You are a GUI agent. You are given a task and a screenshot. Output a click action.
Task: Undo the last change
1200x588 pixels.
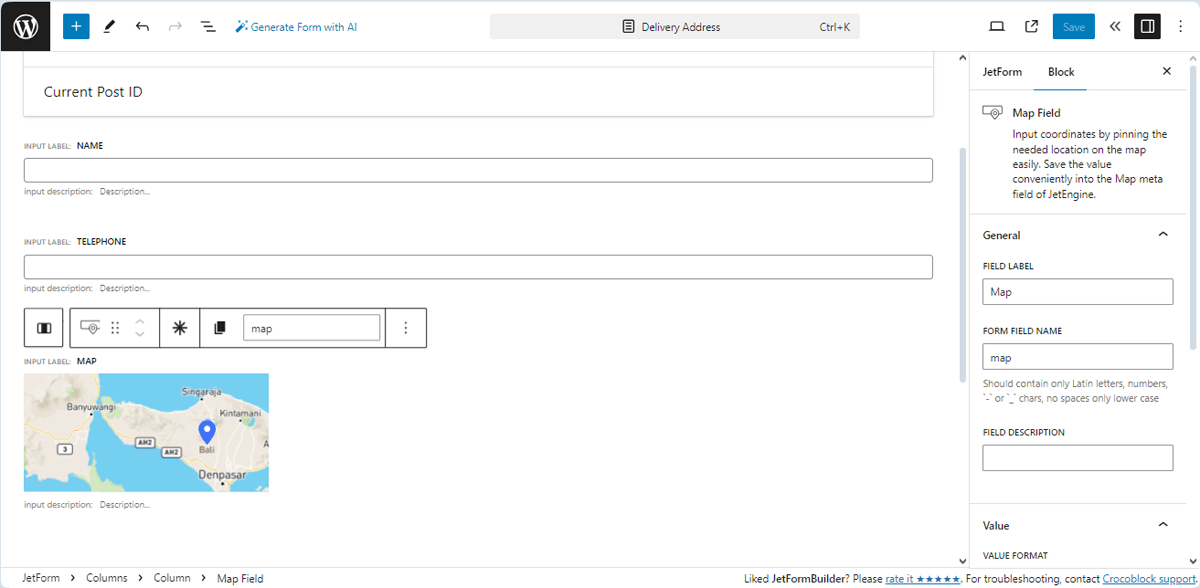tap(143, 26)
